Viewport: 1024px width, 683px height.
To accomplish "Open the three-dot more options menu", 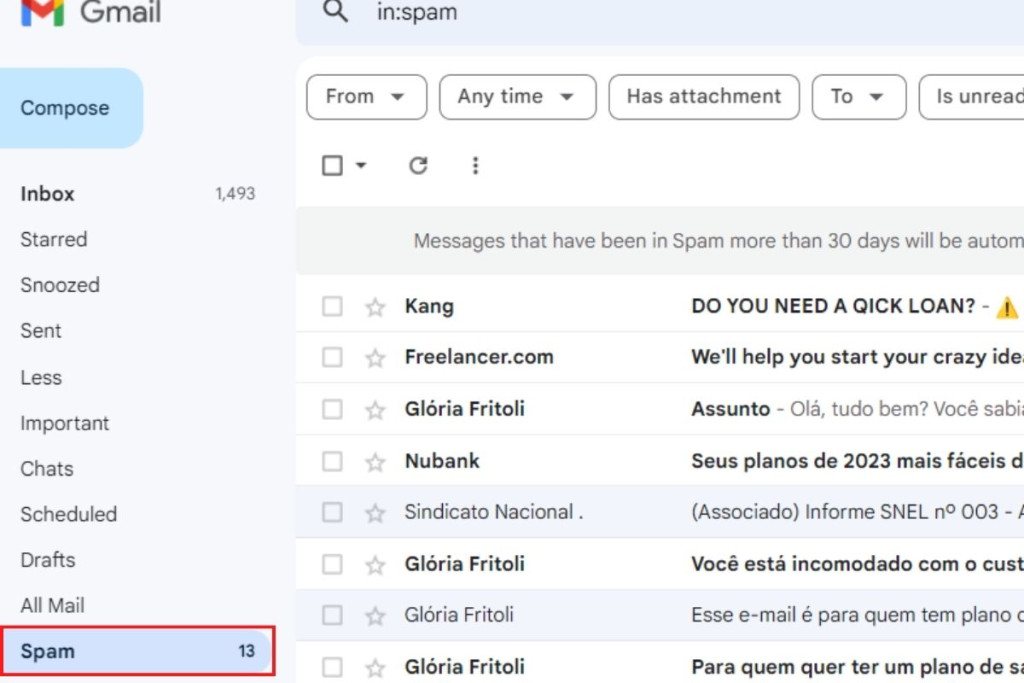I will (x=475, y=165).
